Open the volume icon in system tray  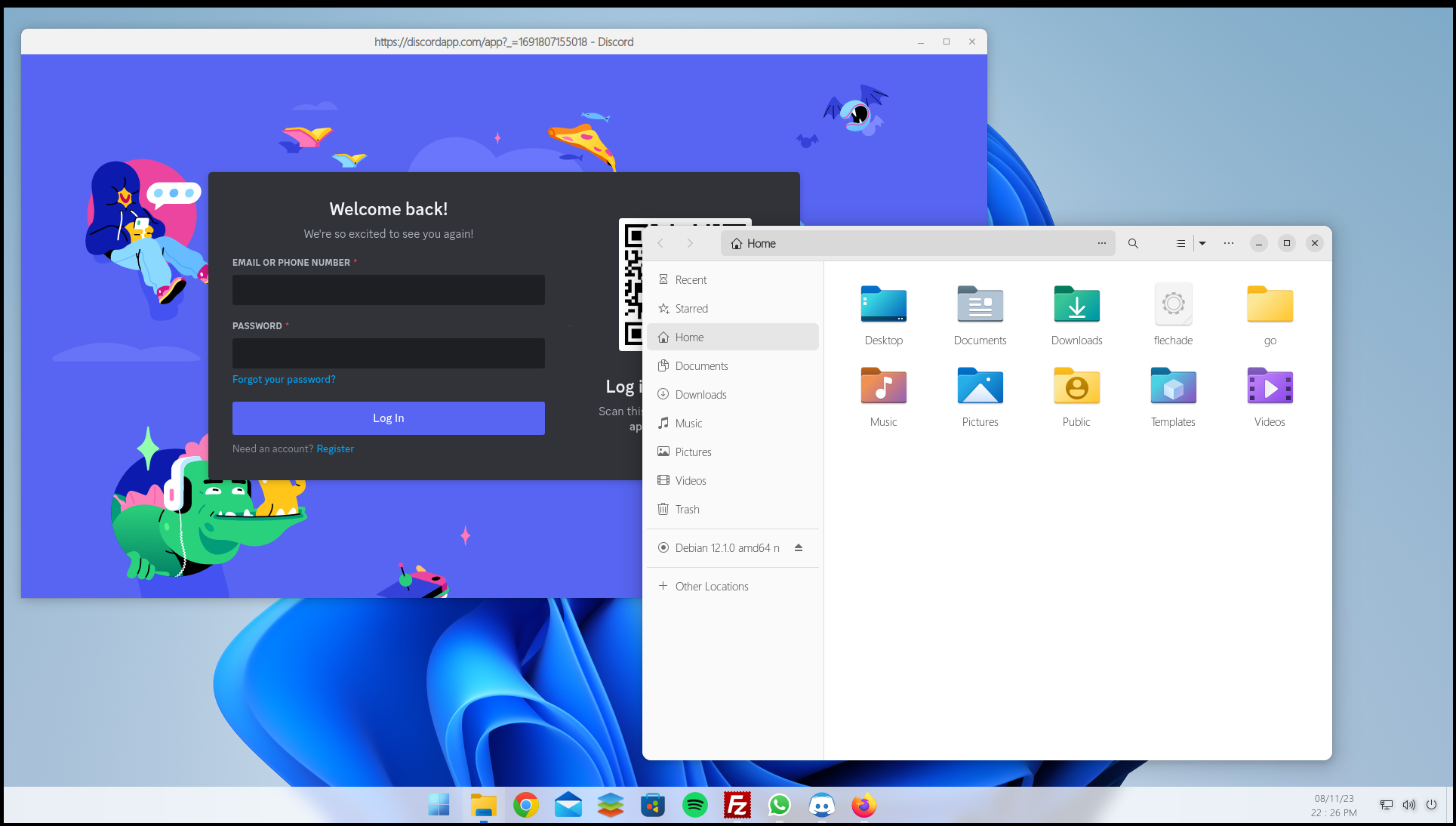1408,805
